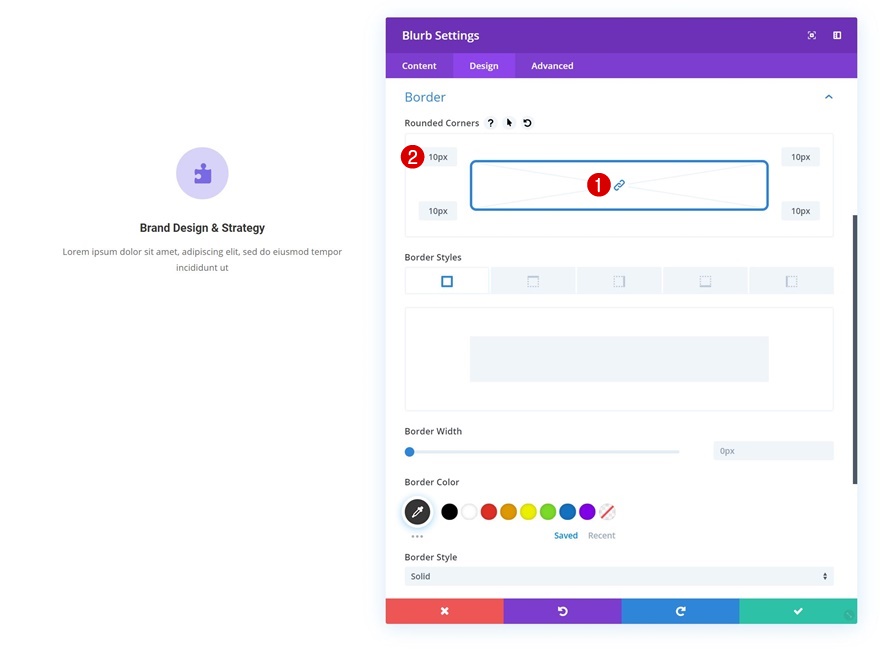Redo change in footer bar

click(x=680, y=611)
